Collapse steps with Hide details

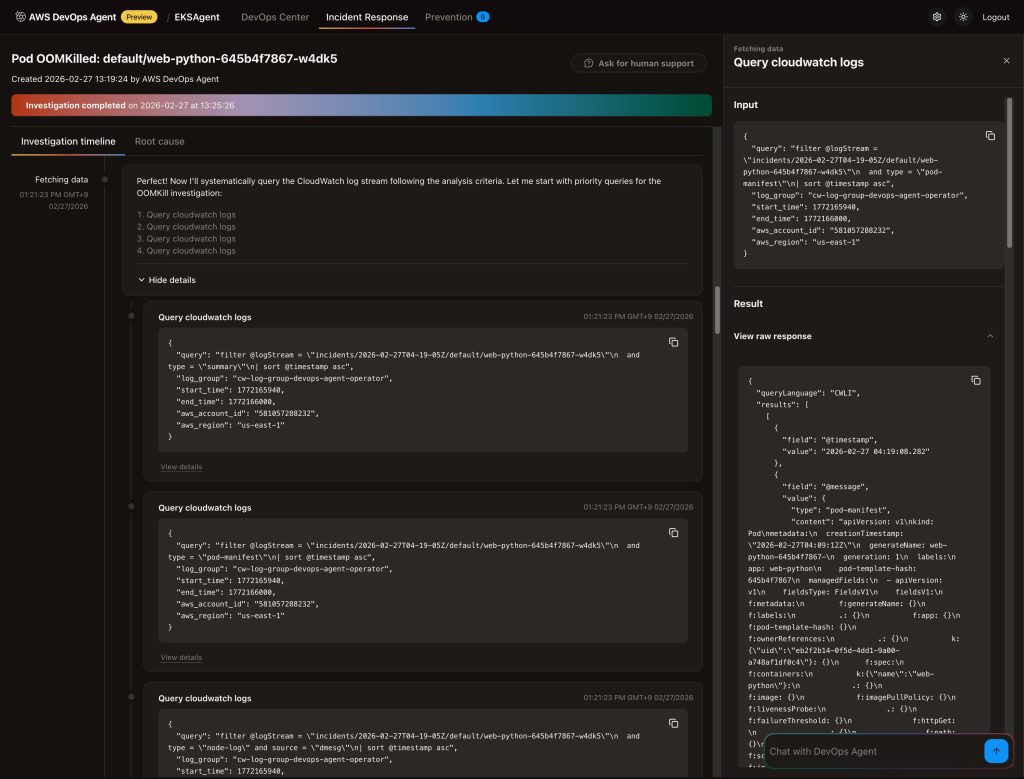click(x=166, y=280)
